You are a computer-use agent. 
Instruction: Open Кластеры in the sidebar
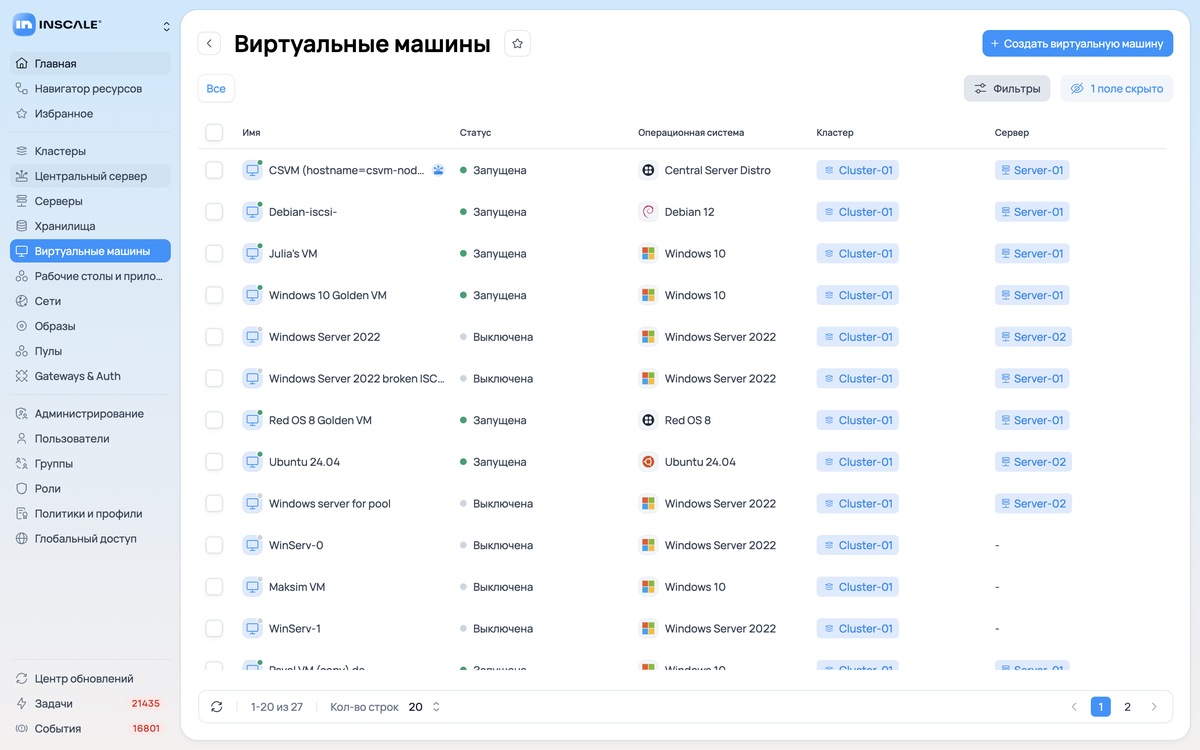click(91, 151)
